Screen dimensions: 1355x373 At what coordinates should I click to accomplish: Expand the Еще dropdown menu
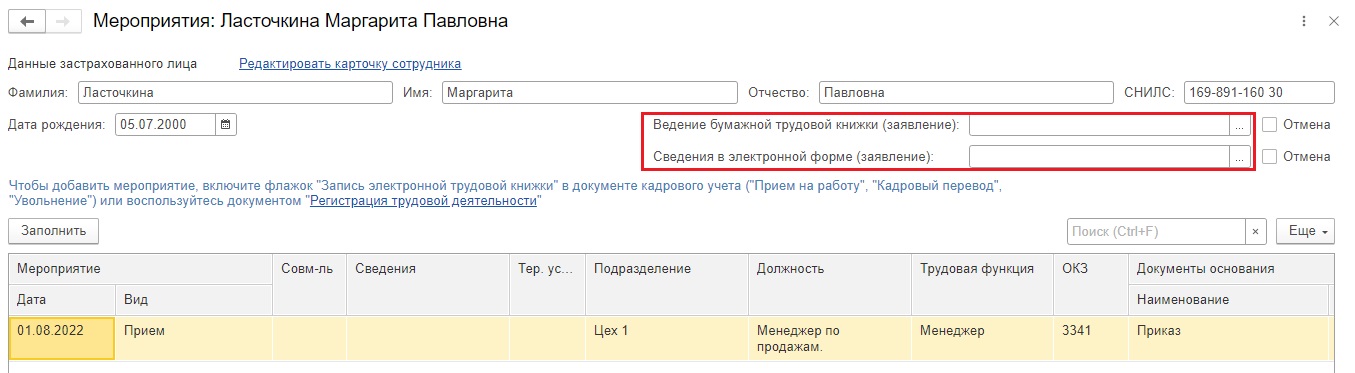(1305, 231)
